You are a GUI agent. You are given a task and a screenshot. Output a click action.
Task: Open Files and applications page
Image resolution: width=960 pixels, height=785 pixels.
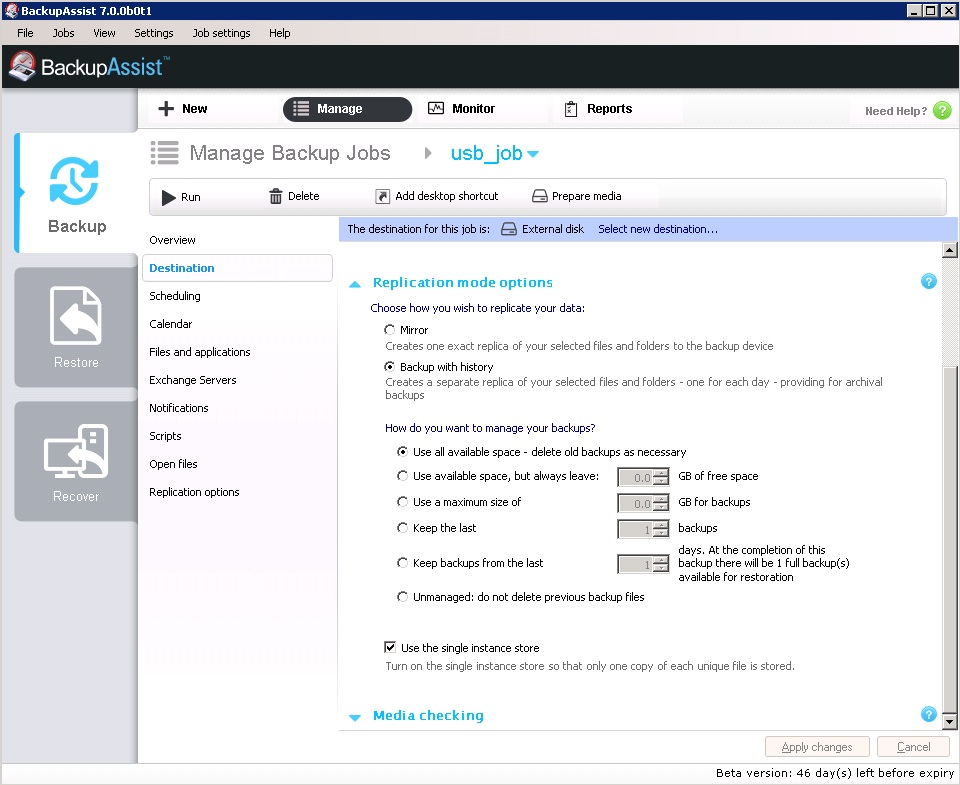coord(200,352)
